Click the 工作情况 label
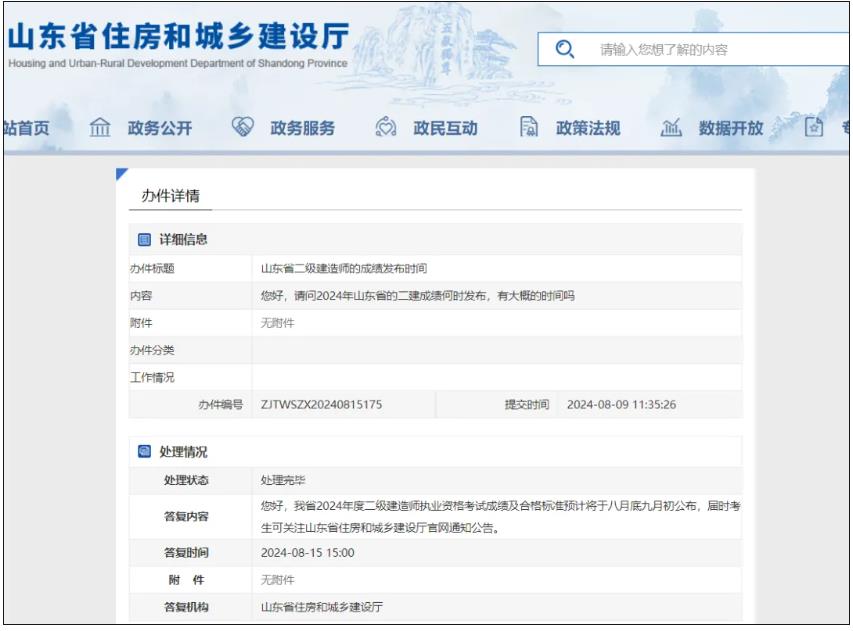 click(152, 377)
